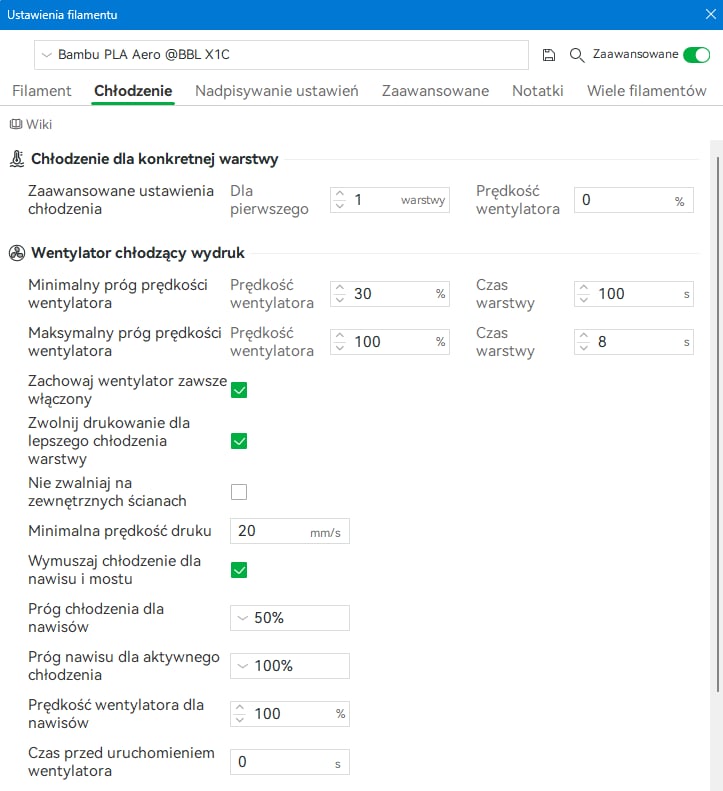Image resolution: width=723 pixels, height=791 pixels.
Task: Close the Ustawienia filamentu dialog
Action: pyautogui.click(x=710, y=14)
